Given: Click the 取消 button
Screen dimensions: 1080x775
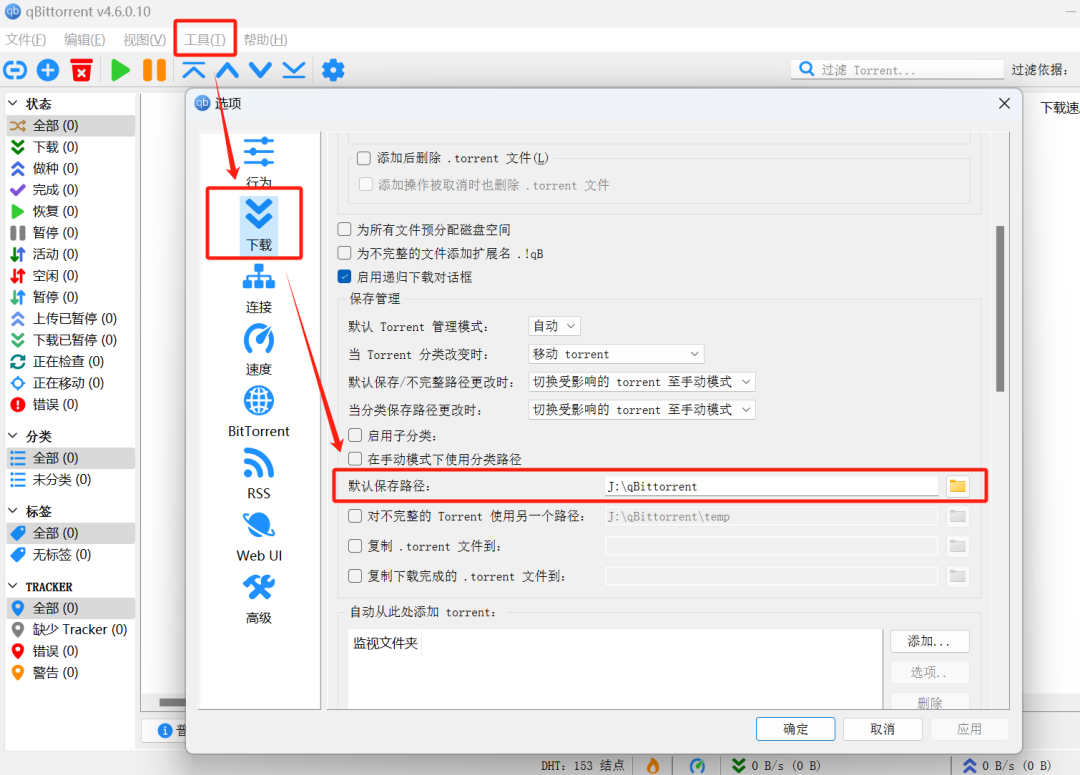Looking at the screenshot, I should point(882,729).
